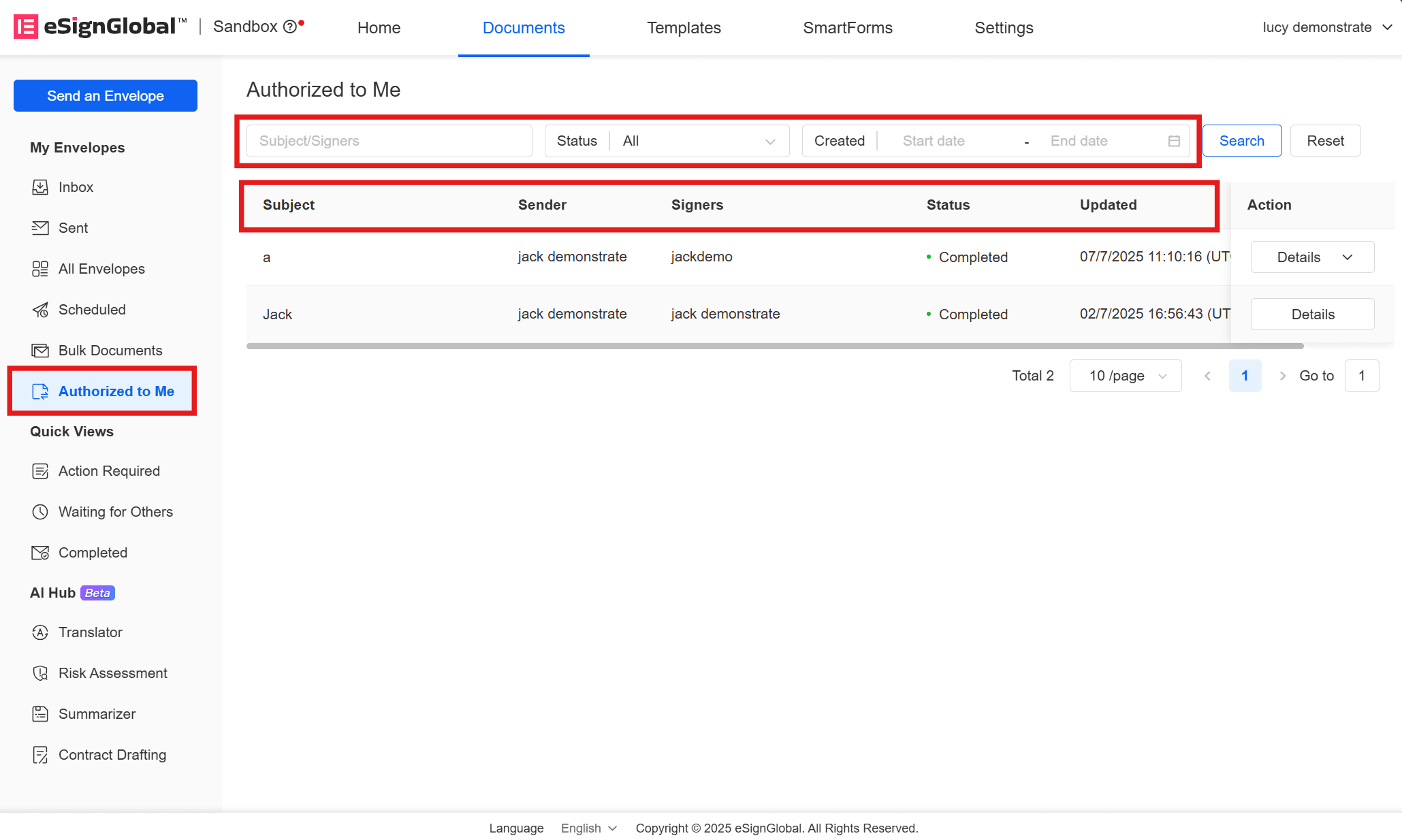Screen dimensions: 1402x840
Task: Switch to the Templates tab
Action: pos(684,28)
